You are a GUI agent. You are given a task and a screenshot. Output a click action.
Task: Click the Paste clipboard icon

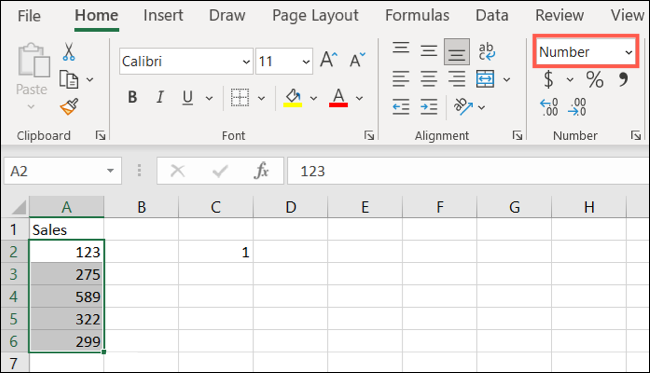pyautogui.click(x=33, y=60)
